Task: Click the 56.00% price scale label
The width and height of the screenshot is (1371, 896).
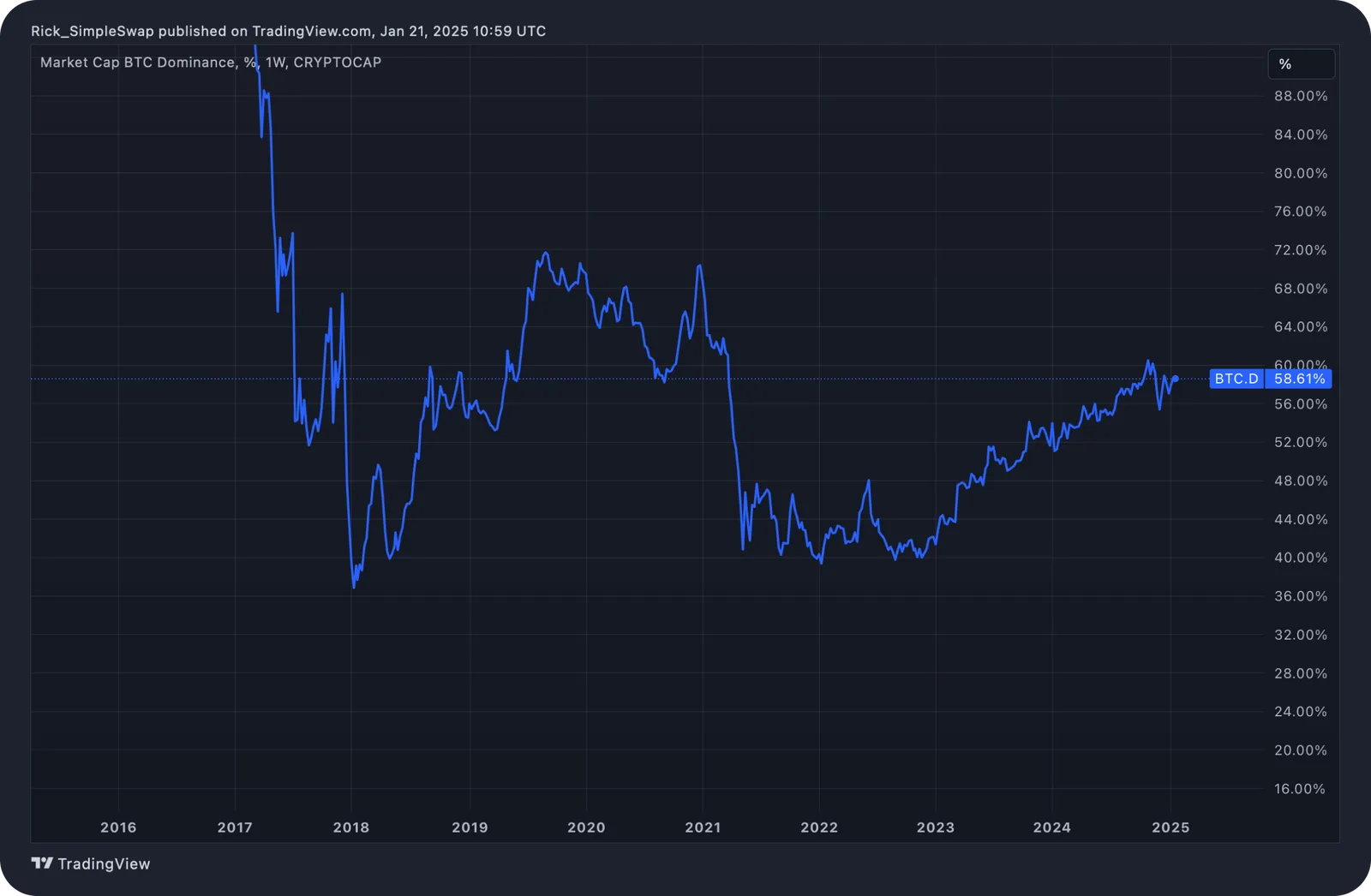Action: pos(1301,404)
